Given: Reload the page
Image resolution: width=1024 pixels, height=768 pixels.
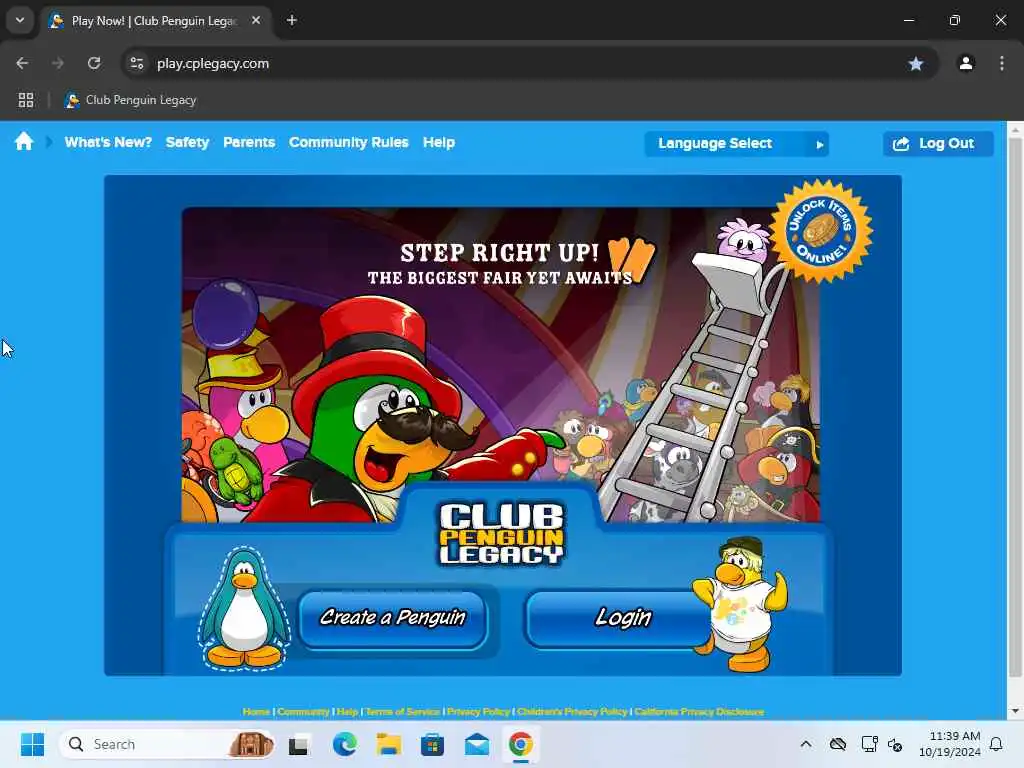Looking at the screenshot, I should [94, 63].
